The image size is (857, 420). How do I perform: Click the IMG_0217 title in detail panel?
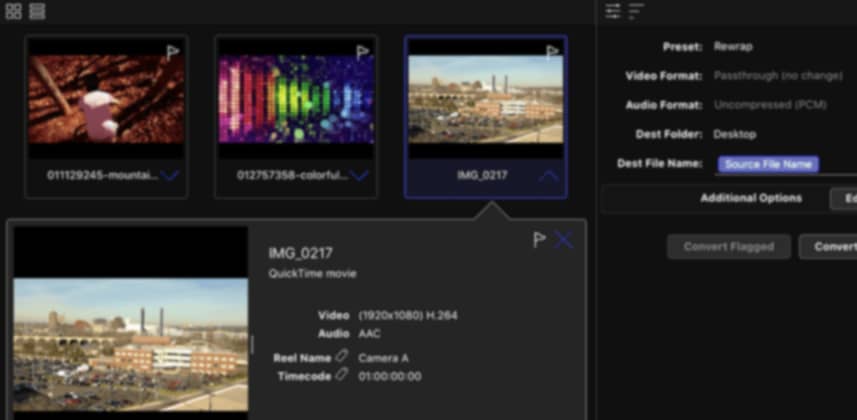tap(300, 253)
